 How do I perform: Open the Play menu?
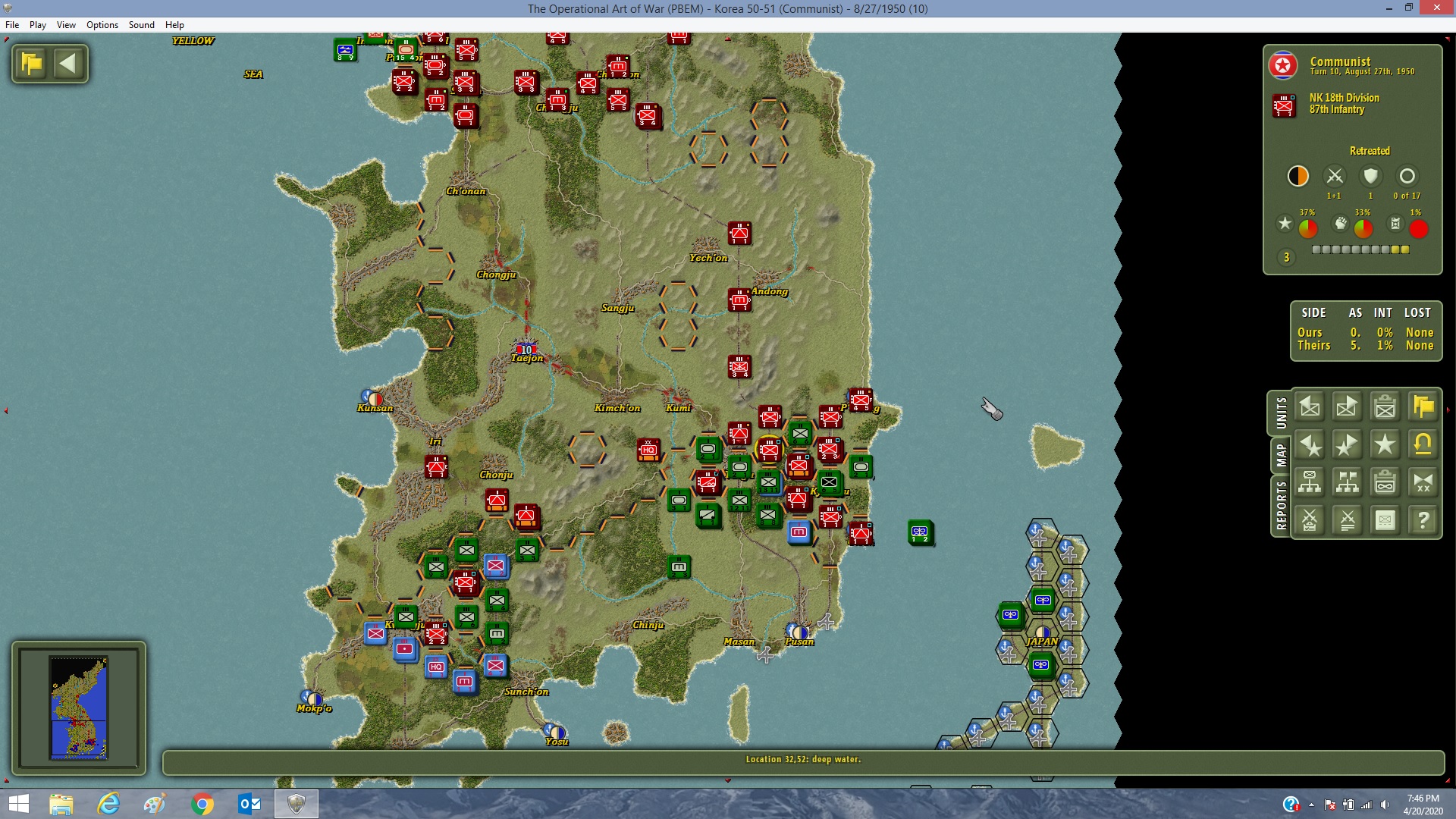click(38, 25)
